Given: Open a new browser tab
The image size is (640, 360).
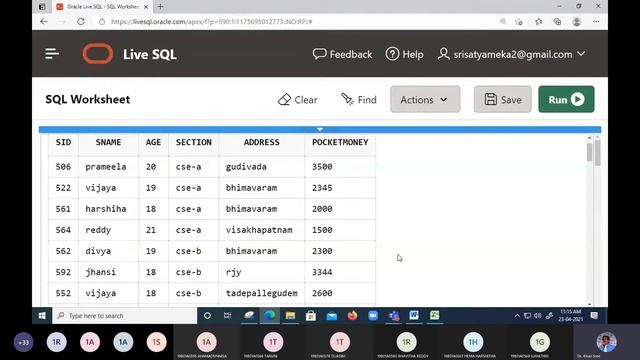Looking at the screenshot, I should (160, 7).
